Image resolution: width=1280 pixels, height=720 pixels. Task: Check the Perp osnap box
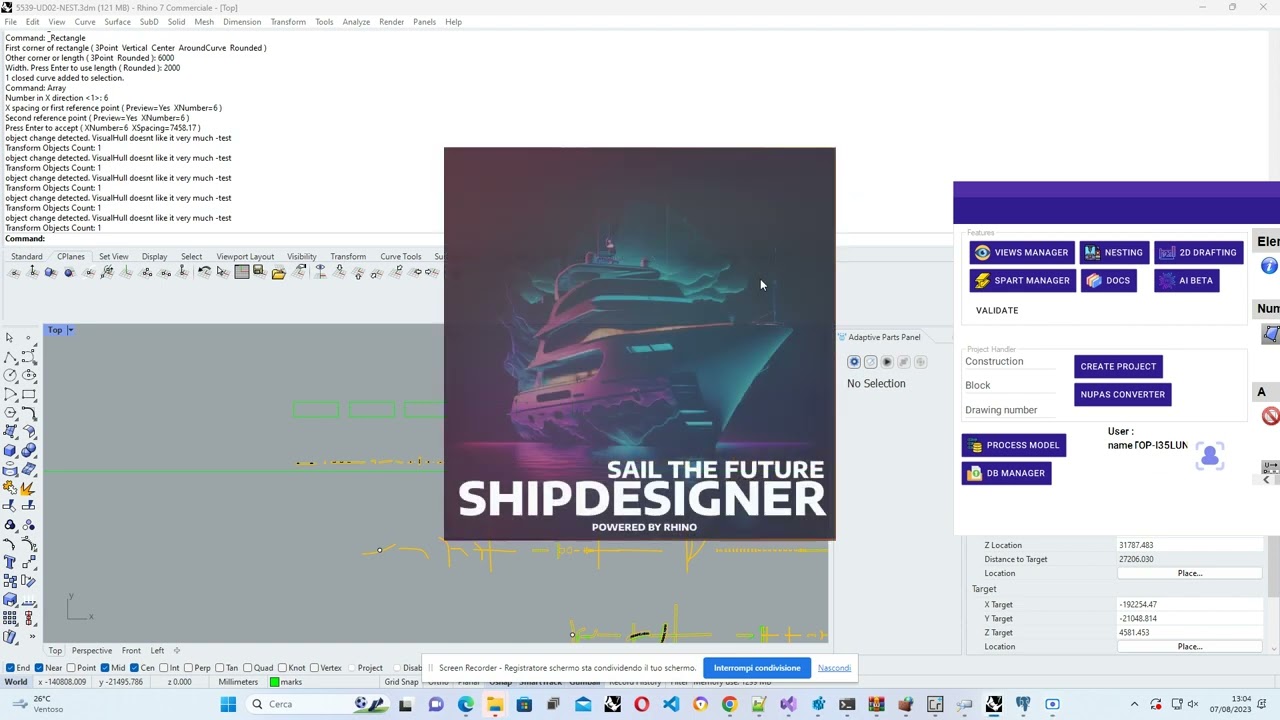[188, 668]
